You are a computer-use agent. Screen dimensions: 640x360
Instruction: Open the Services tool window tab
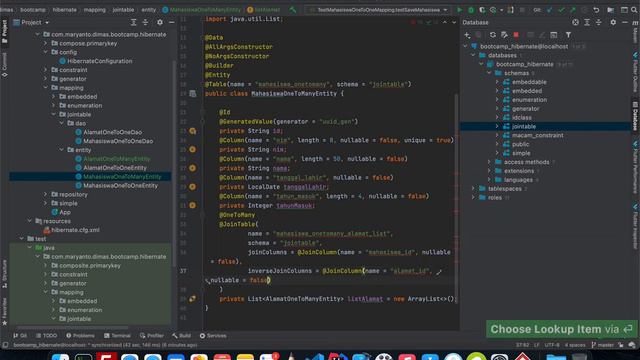click(x=213, y=336)
